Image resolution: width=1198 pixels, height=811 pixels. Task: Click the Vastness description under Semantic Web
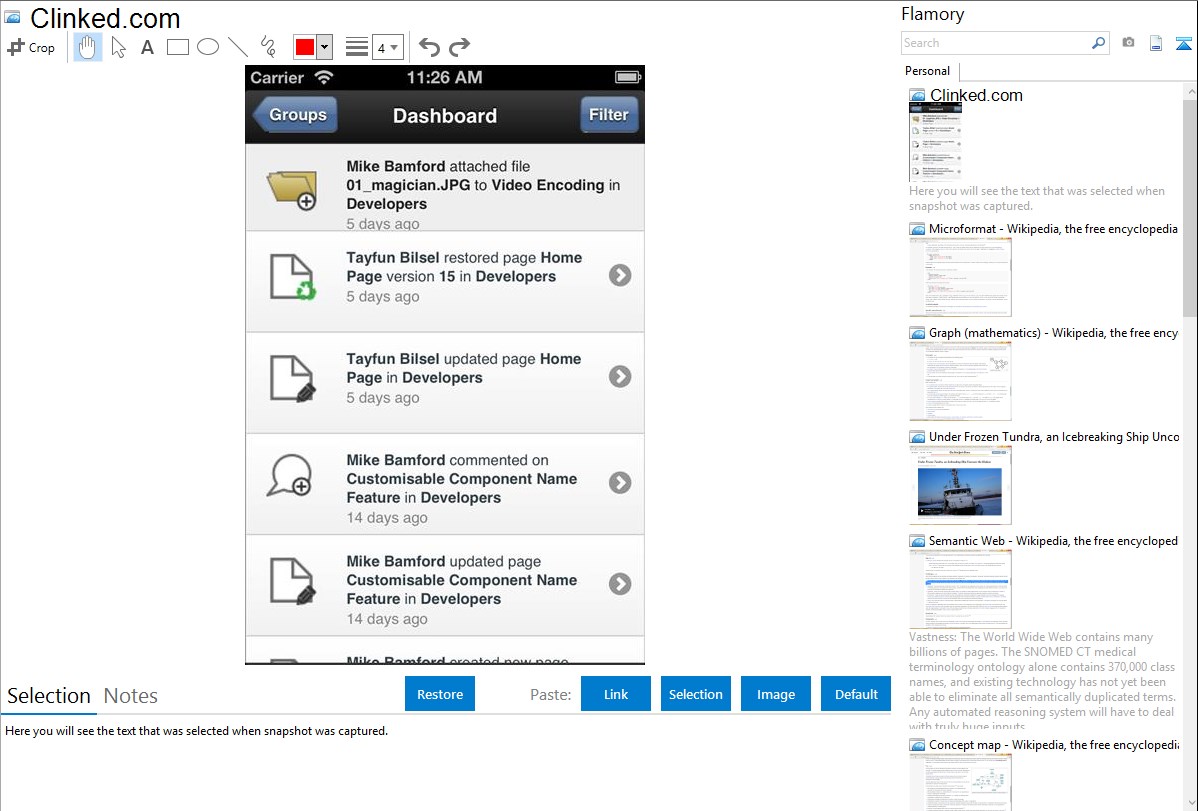pyautogui.click(x=1042, y=681)
